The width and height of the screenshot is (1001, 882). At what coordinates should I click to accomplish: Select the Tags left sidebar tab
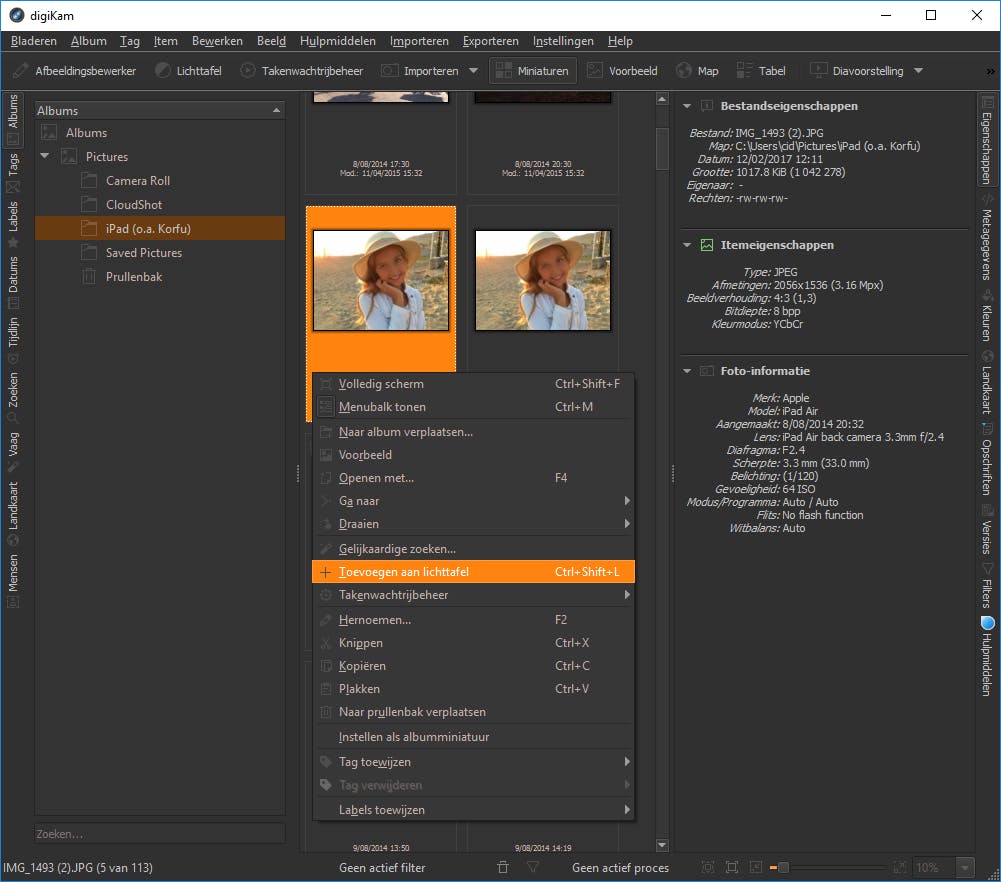(13, 172)
